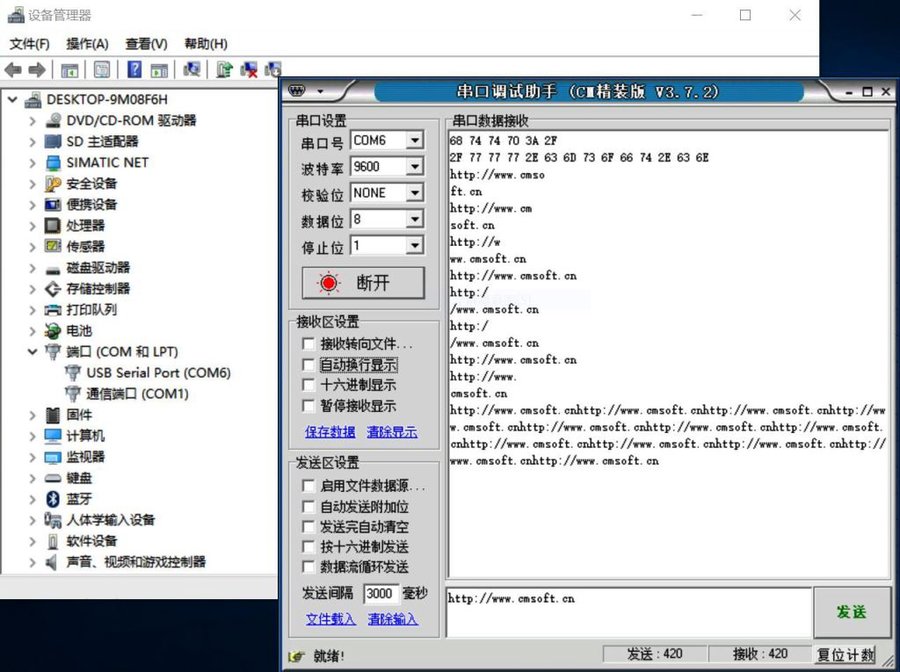Select the battery icon in device tree

(x=53, y=331)
